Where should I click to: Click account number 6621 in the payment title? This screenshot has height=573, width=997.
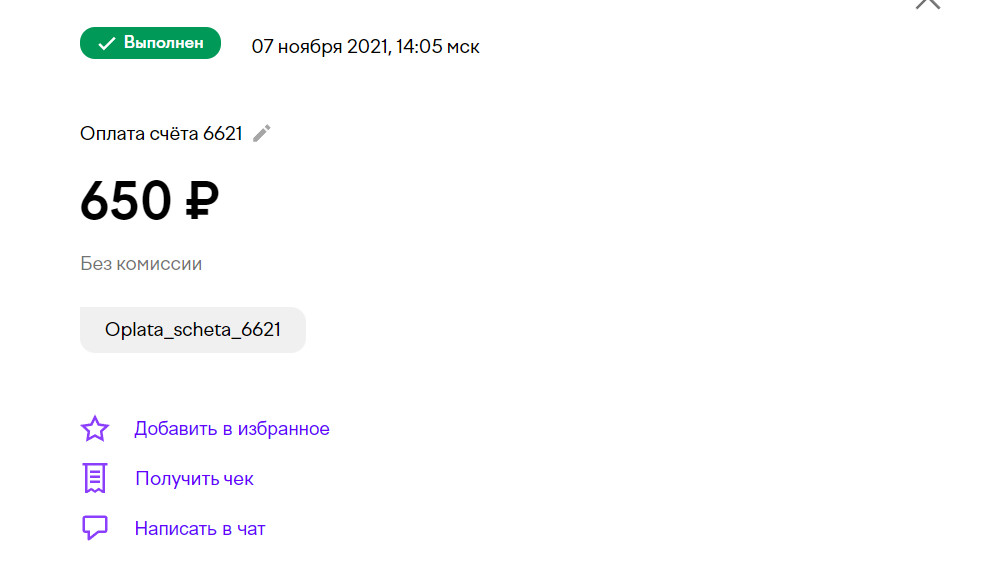pyautogui.click(x=223, y=134)
